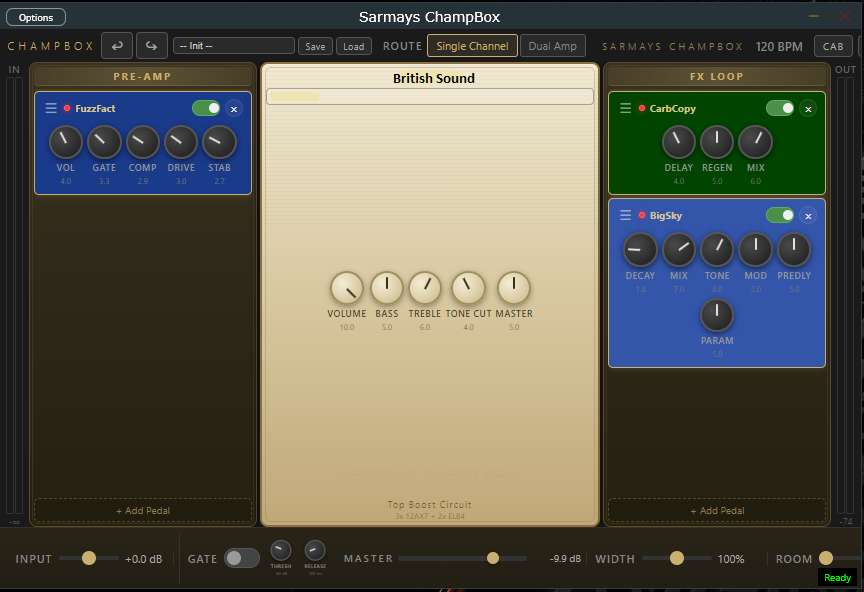Click the TONE CUT amp knob
Viewport: 864px width, 592px height.
pyautogui.click(x=468, y=289)
